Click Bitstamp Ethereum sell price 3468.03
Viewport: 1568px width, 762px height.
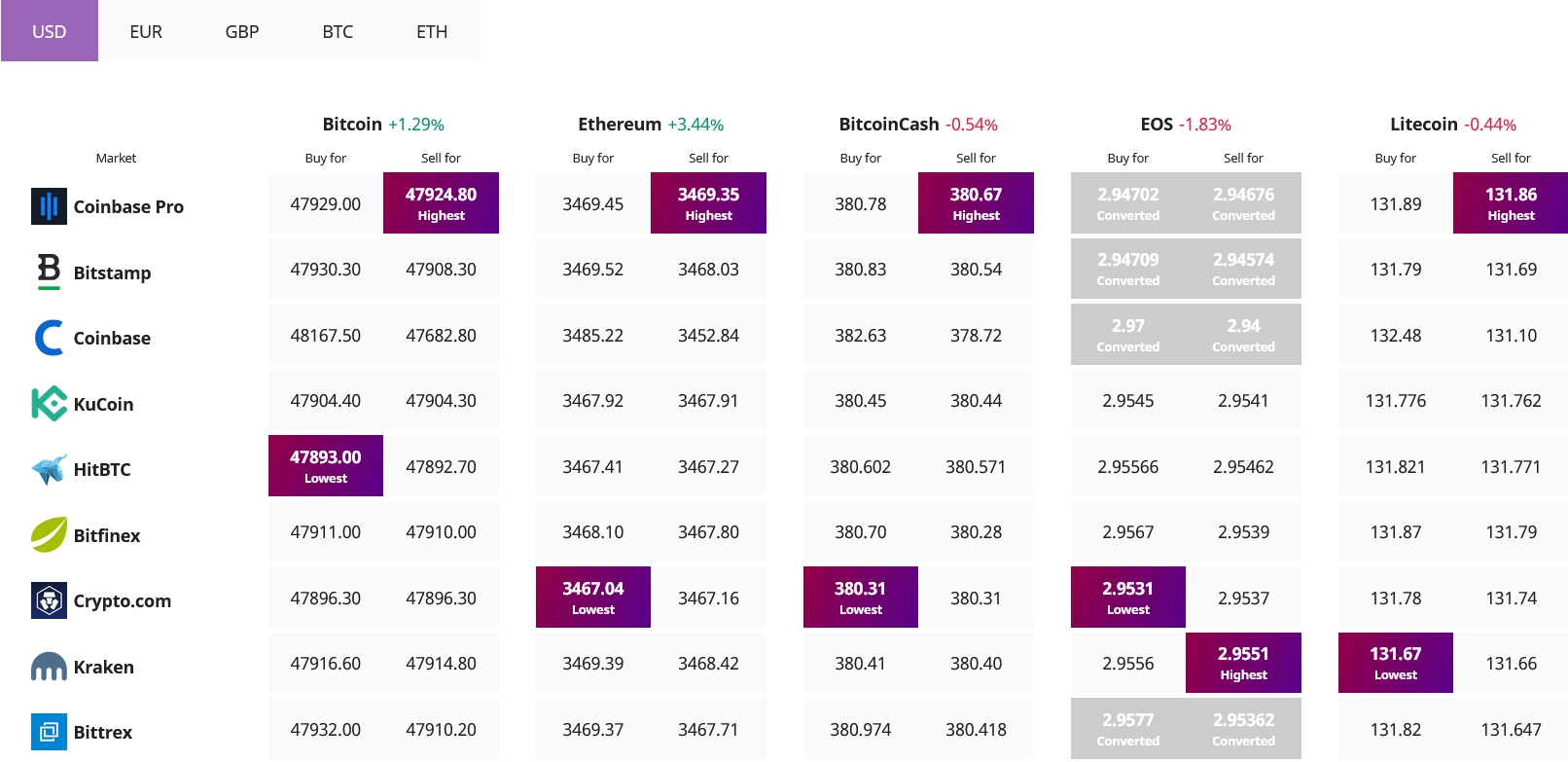pos(708,269)
